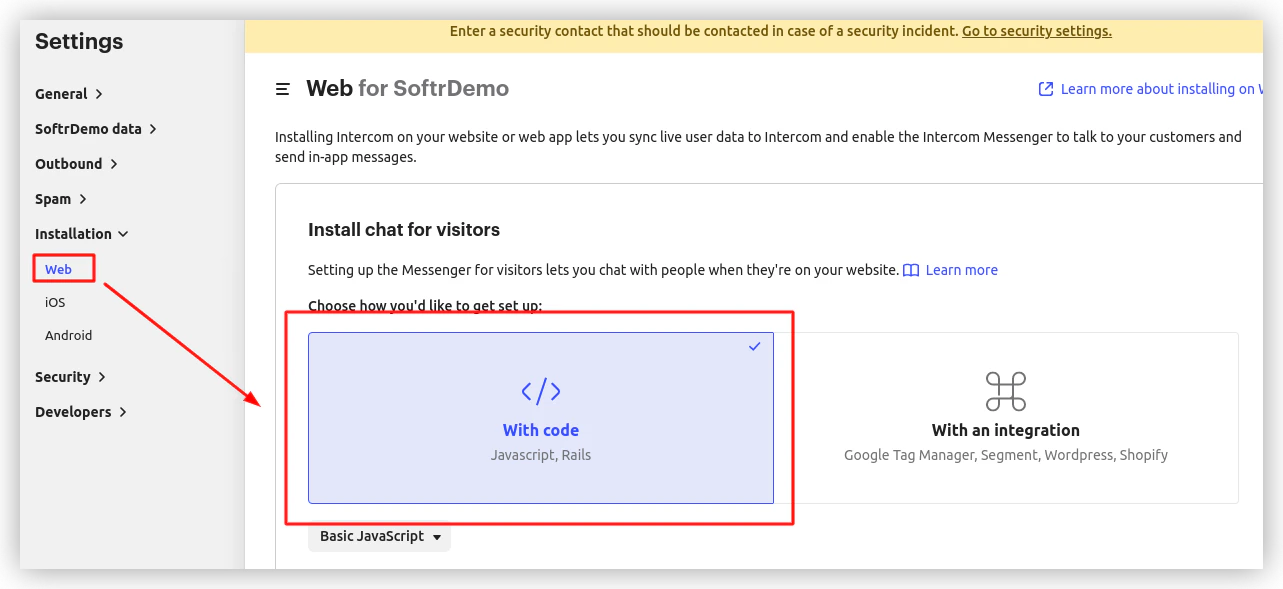This screenshot has height=589, width=1283.
Task: Open the Spam settings section
Action: click(61, 199)
